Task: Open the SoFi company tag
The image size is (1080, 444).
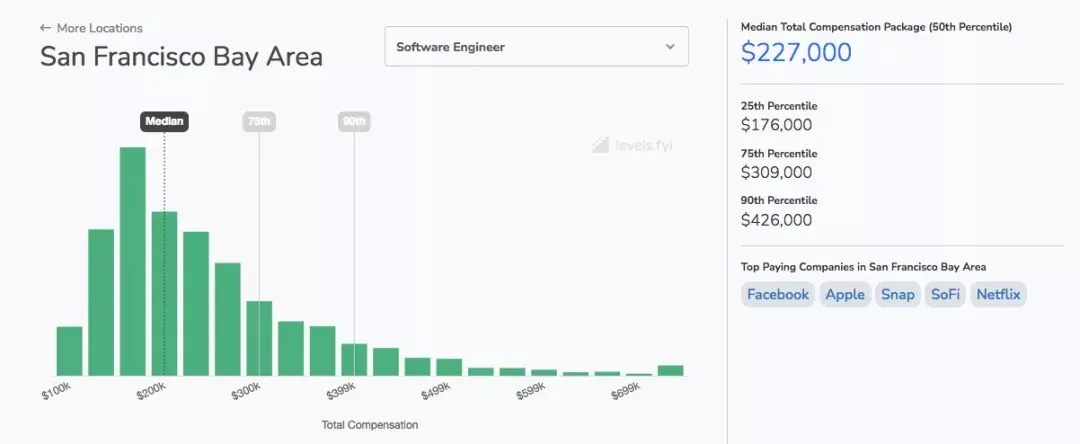Action: (945, 294)
